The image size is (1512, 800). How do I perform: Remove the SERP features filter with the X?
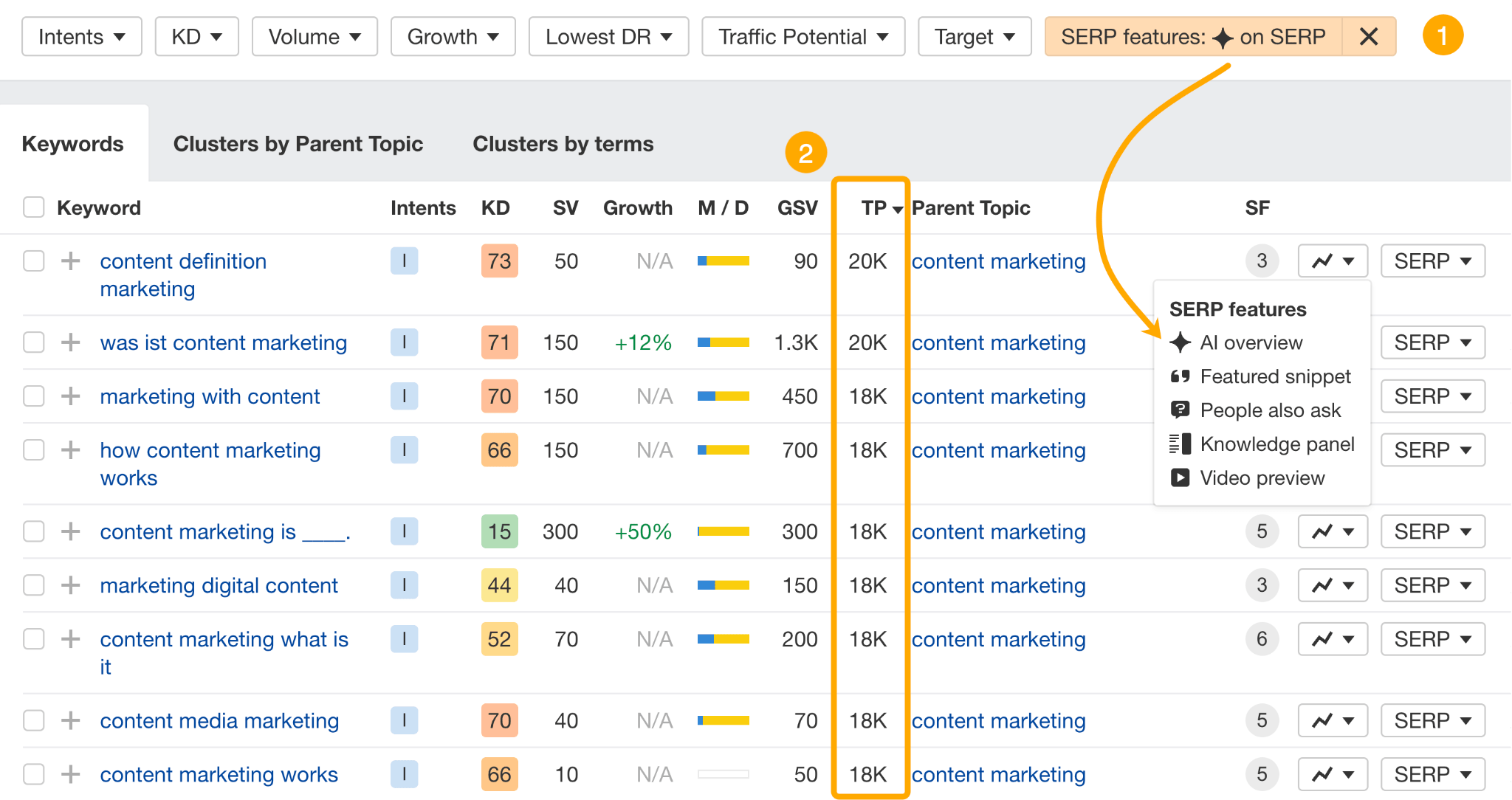pyautogui.click(x=1369, y=36)
